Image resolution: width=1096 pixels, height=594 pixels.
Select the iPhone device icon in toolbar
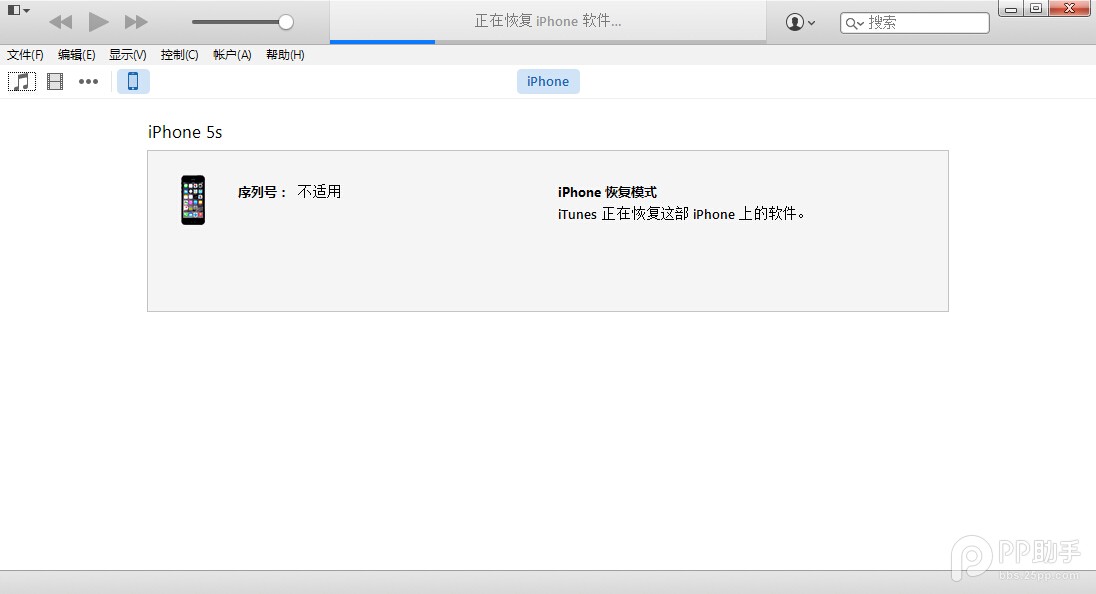click(133, 82)
